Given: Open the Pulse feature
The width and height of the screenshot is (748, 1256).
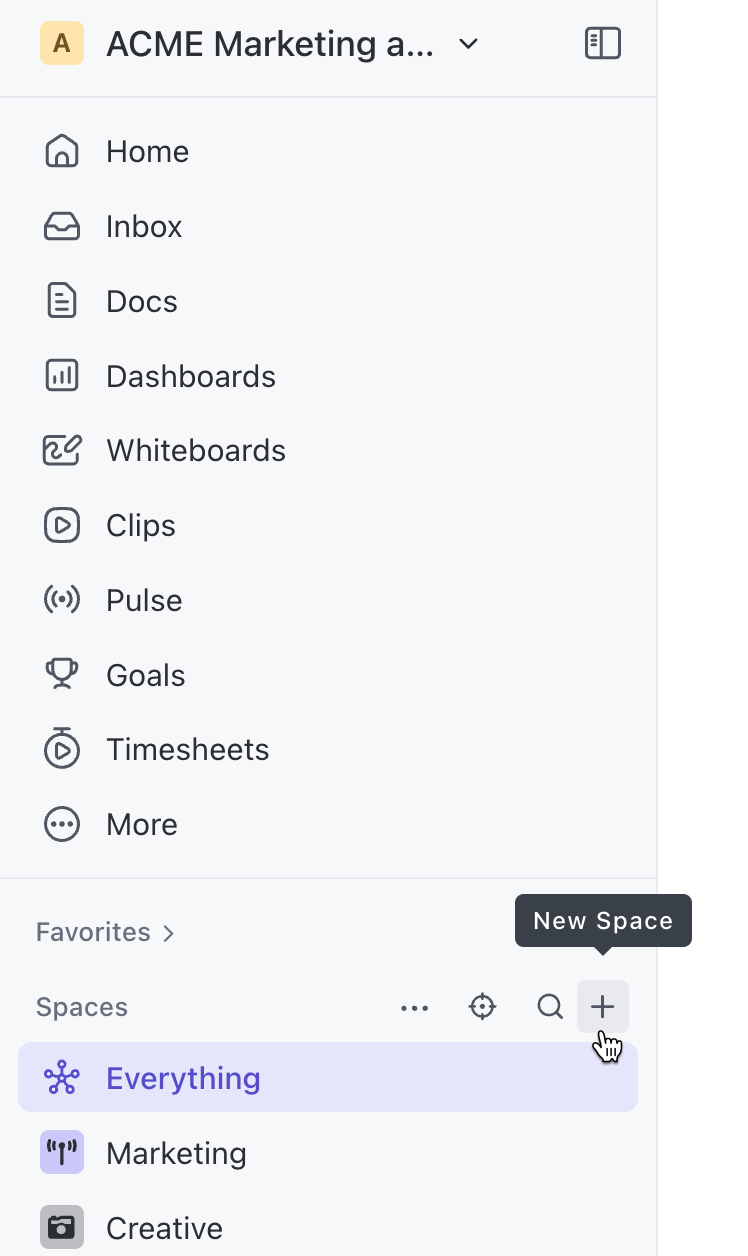Looking at the screenshot, I should tap(144, 600).
